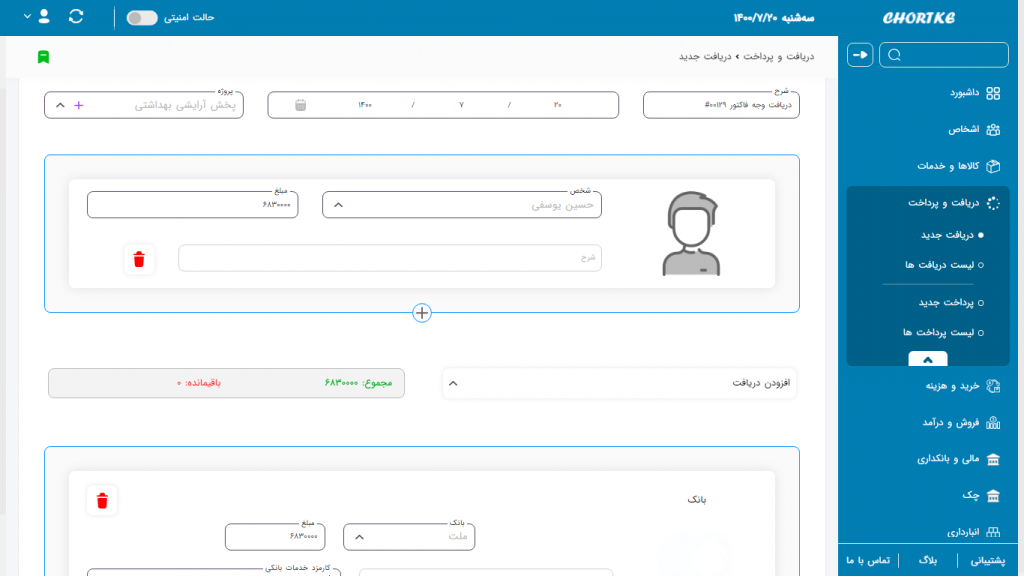Click the search magnifier in the sidebar
Screen dimensions: 1024x576
895,54
